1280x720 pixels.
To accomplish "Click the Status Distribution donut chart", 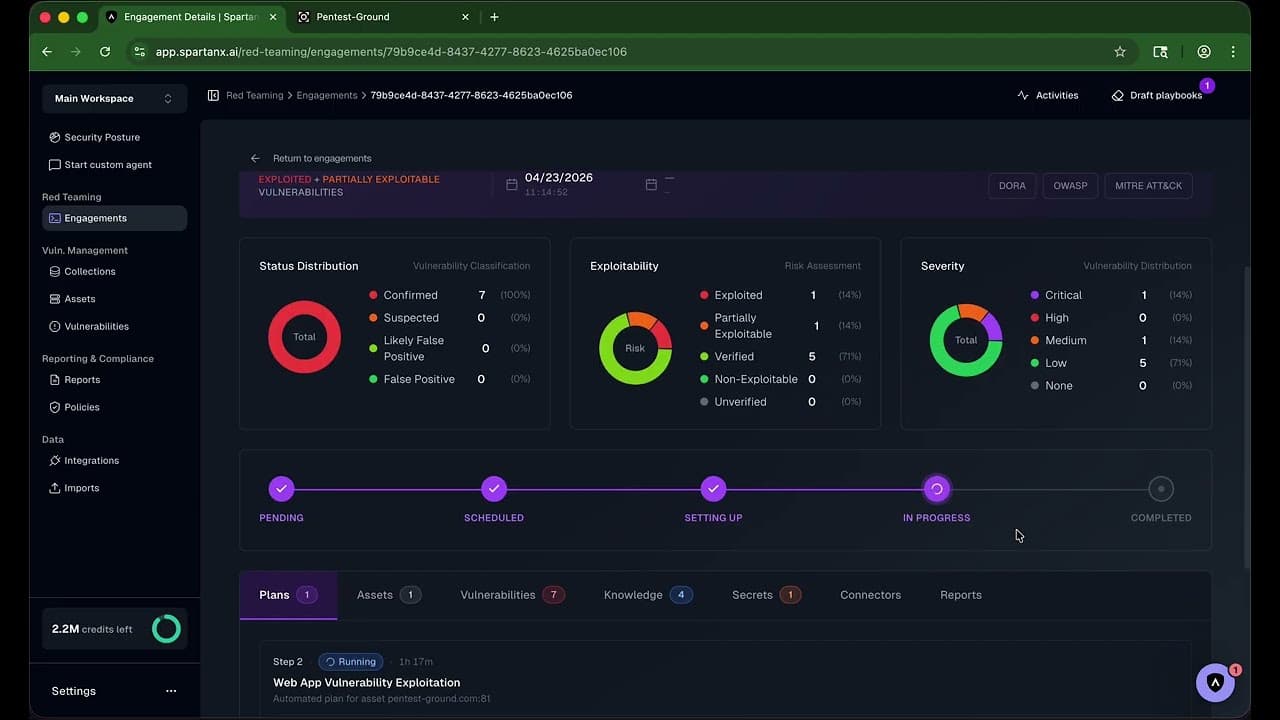I will tap(304, 337).
